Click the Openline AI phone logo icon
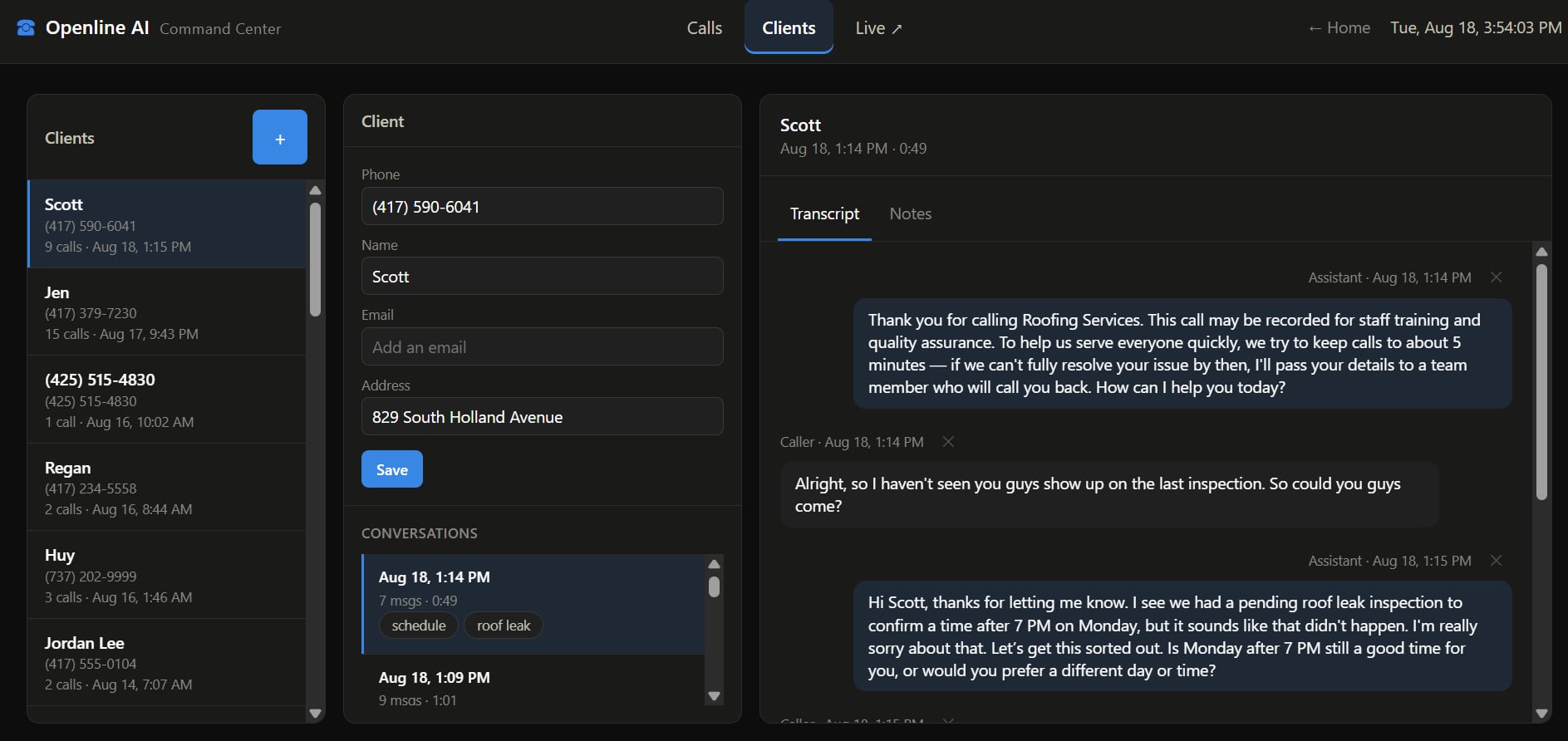Image resolution: width=1568 pixels, height=741 pixels. [26, 28]
